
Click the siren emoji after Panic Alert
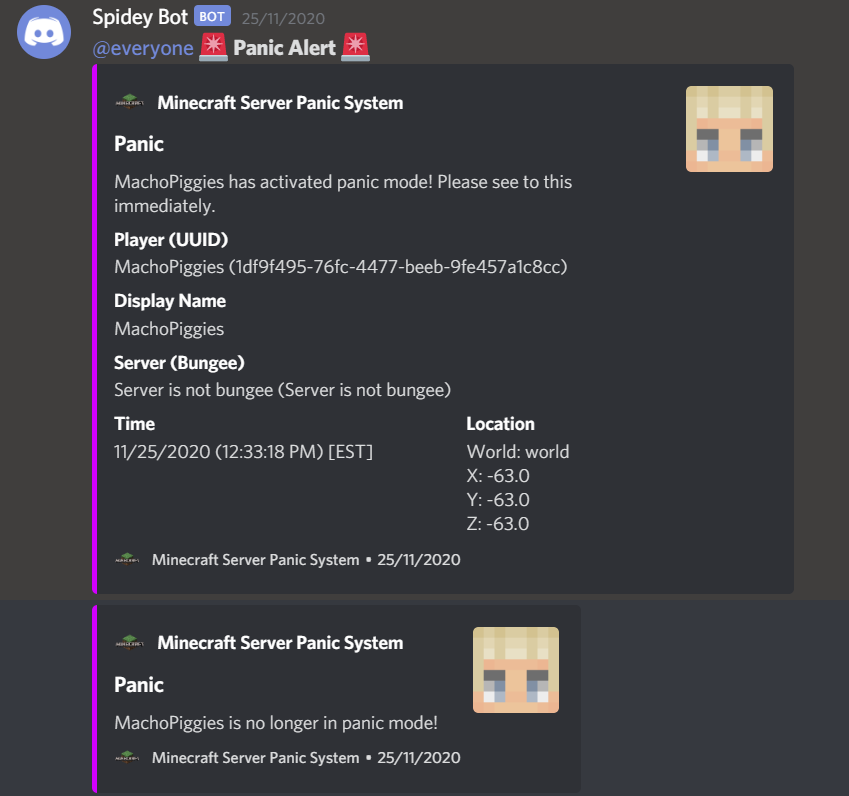tap(355, 47)
